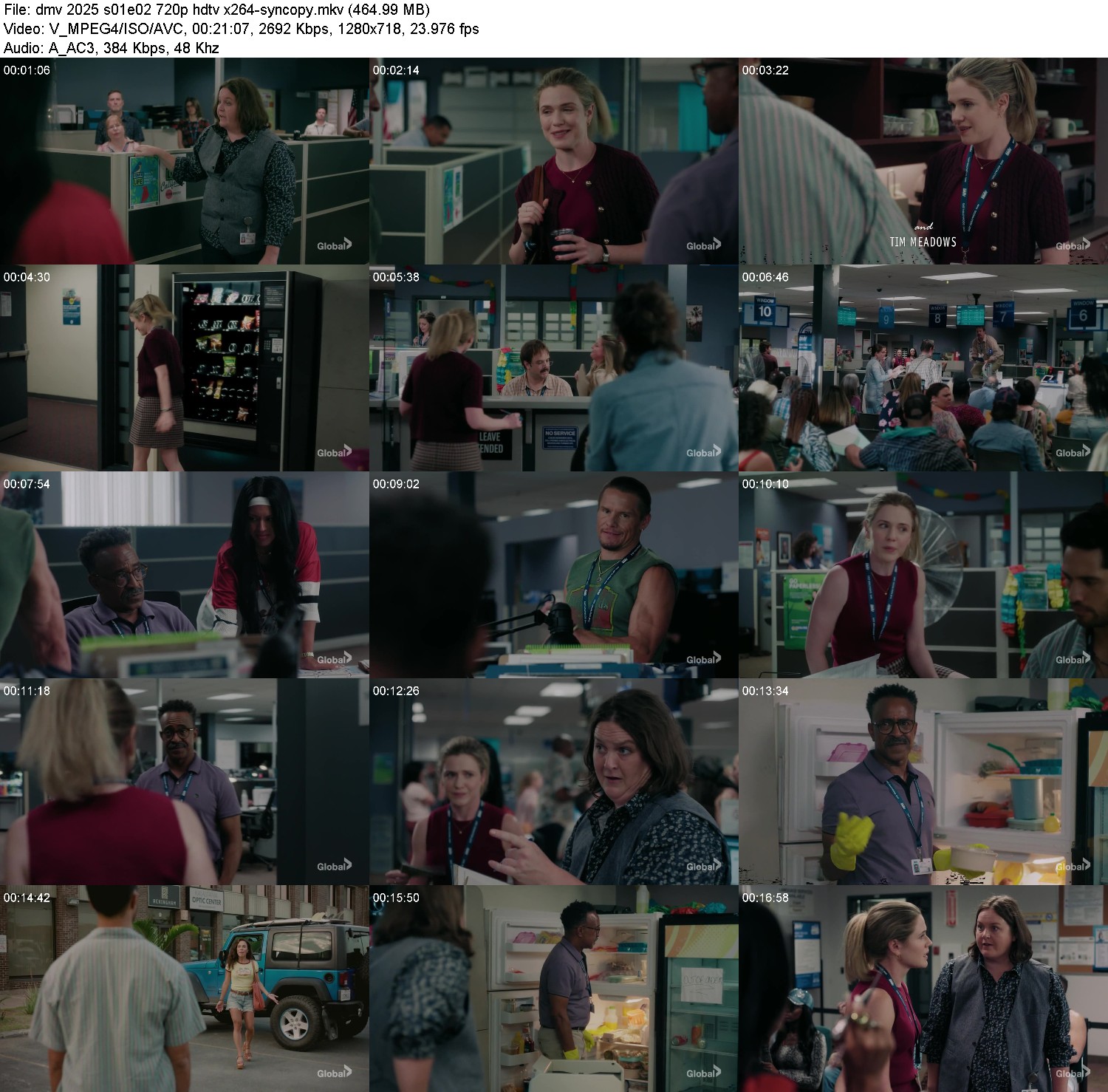This screenshot has height=1092, width=1108.
Task: Click the Video codec info line
Action: pos(241,29)
